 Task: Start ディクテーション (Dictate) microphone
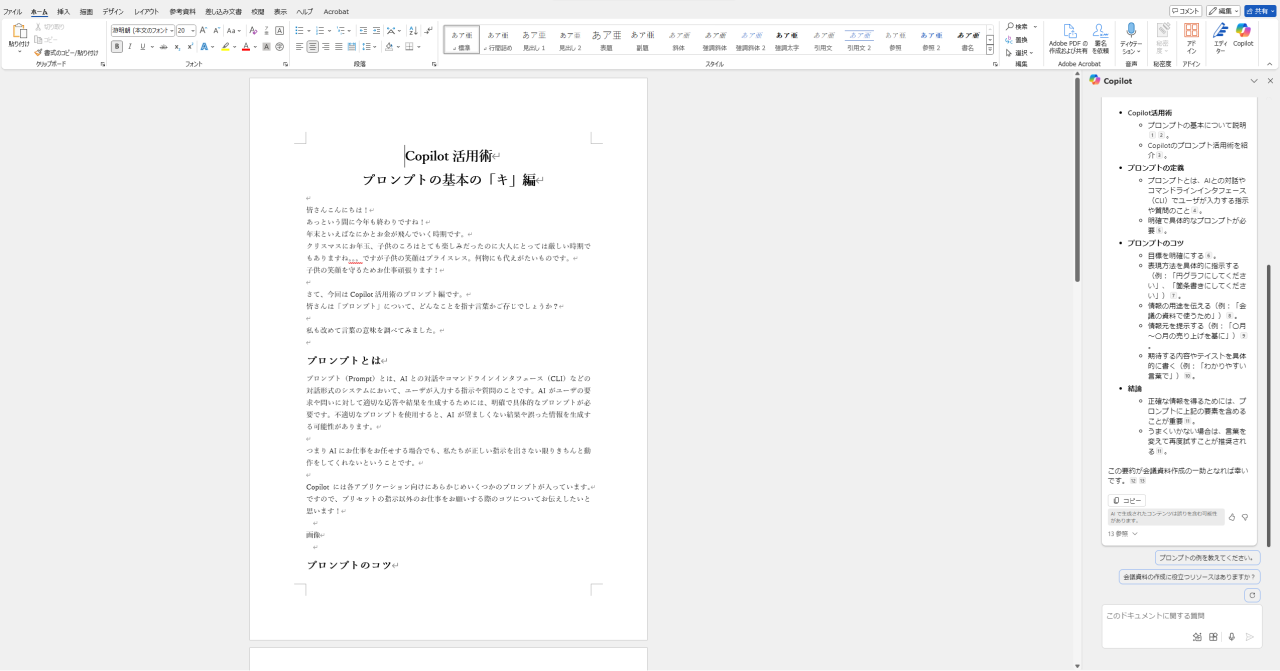click(x=1131, y=37)
